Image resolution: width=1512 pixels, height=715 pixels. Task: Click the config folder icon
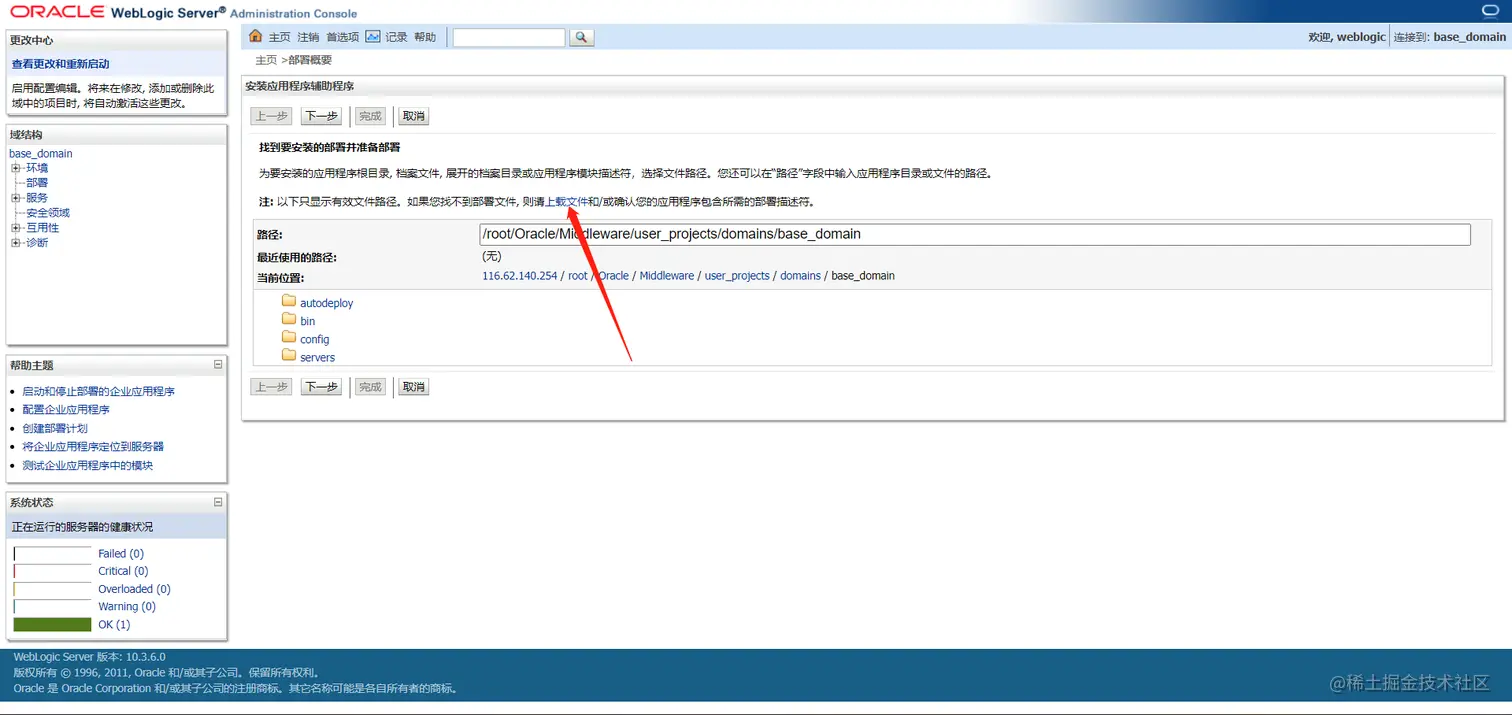pos(289,337)
